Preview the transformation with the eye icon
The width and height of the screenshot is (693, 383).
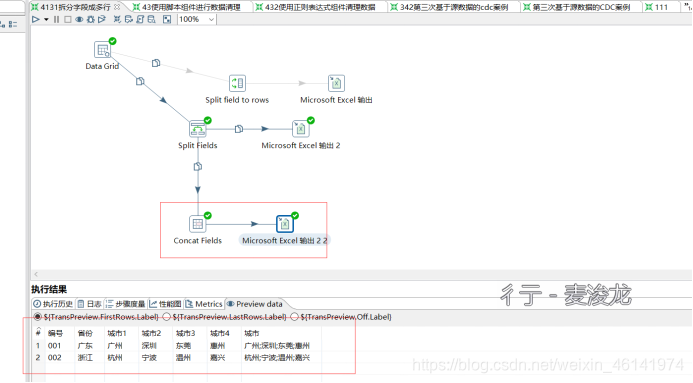pyautogui.click(x=79, y=19)
